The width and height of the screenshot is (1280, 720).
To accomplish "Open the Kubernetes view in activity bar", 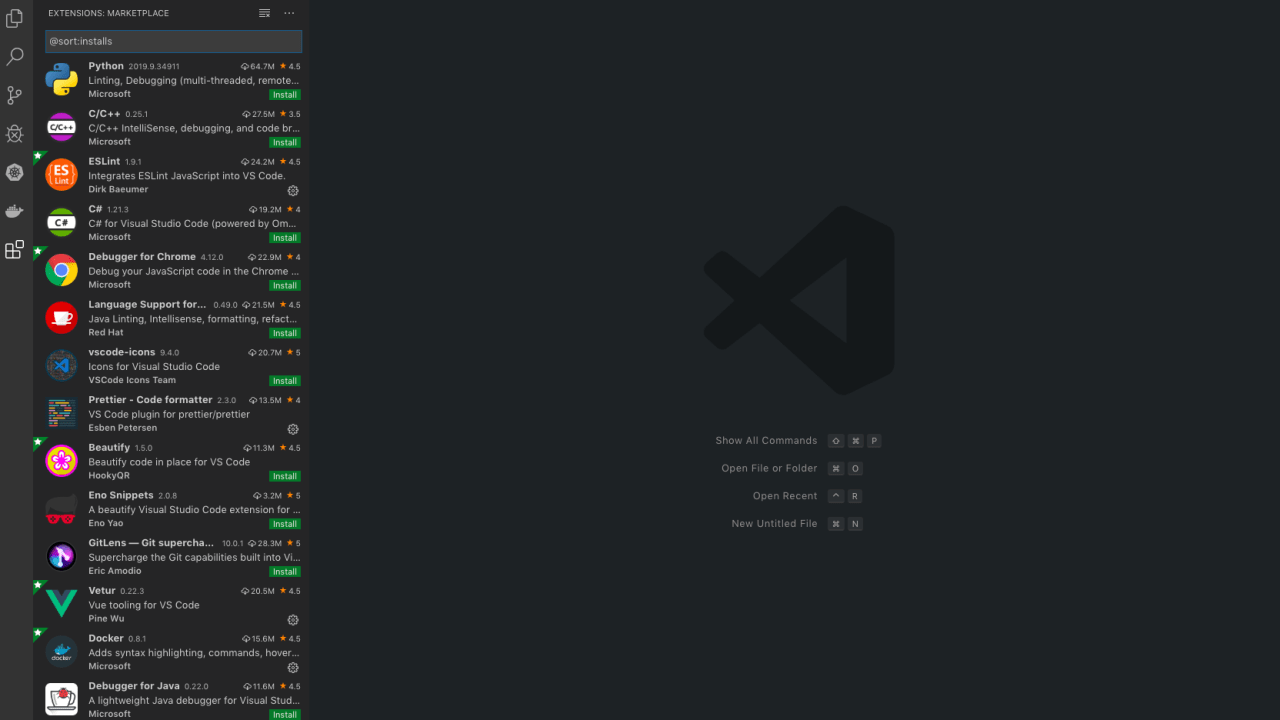I will [x=14, y=172].
